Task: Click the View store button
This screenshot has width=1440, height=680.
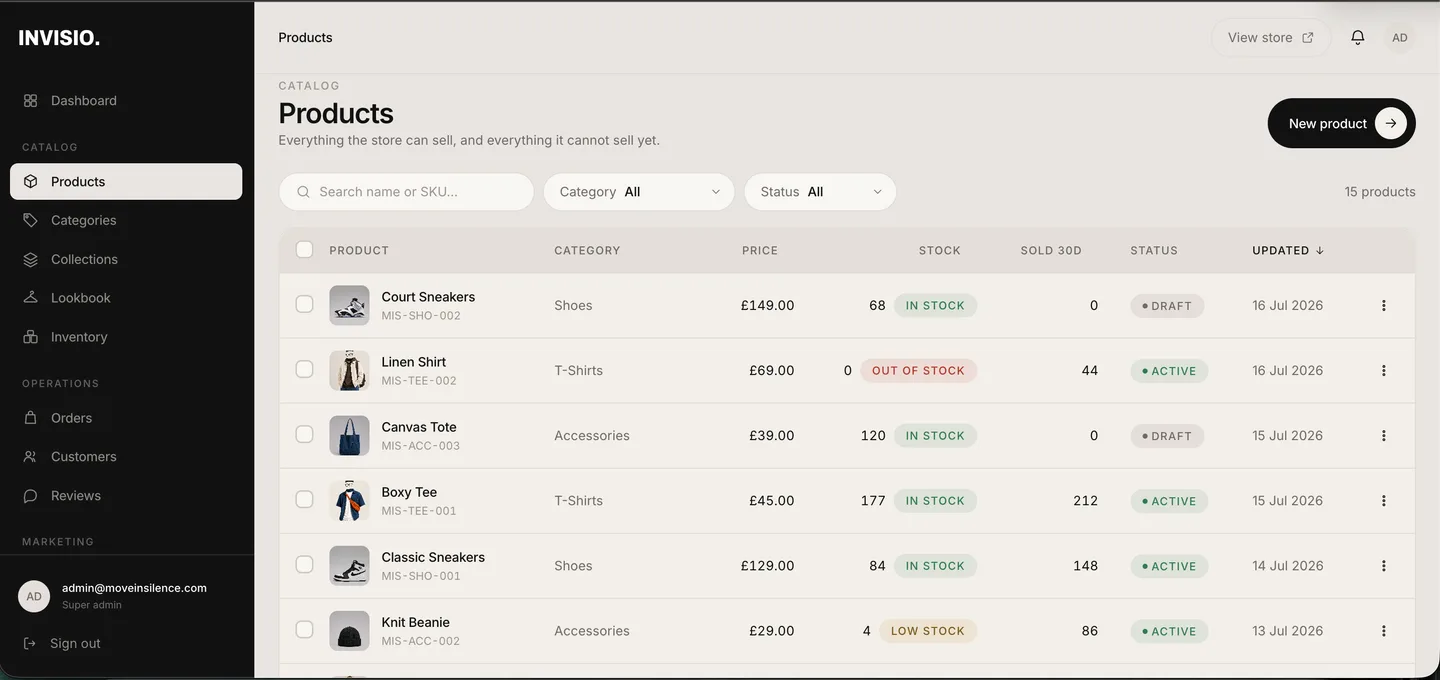Action: coord(1271,37)
